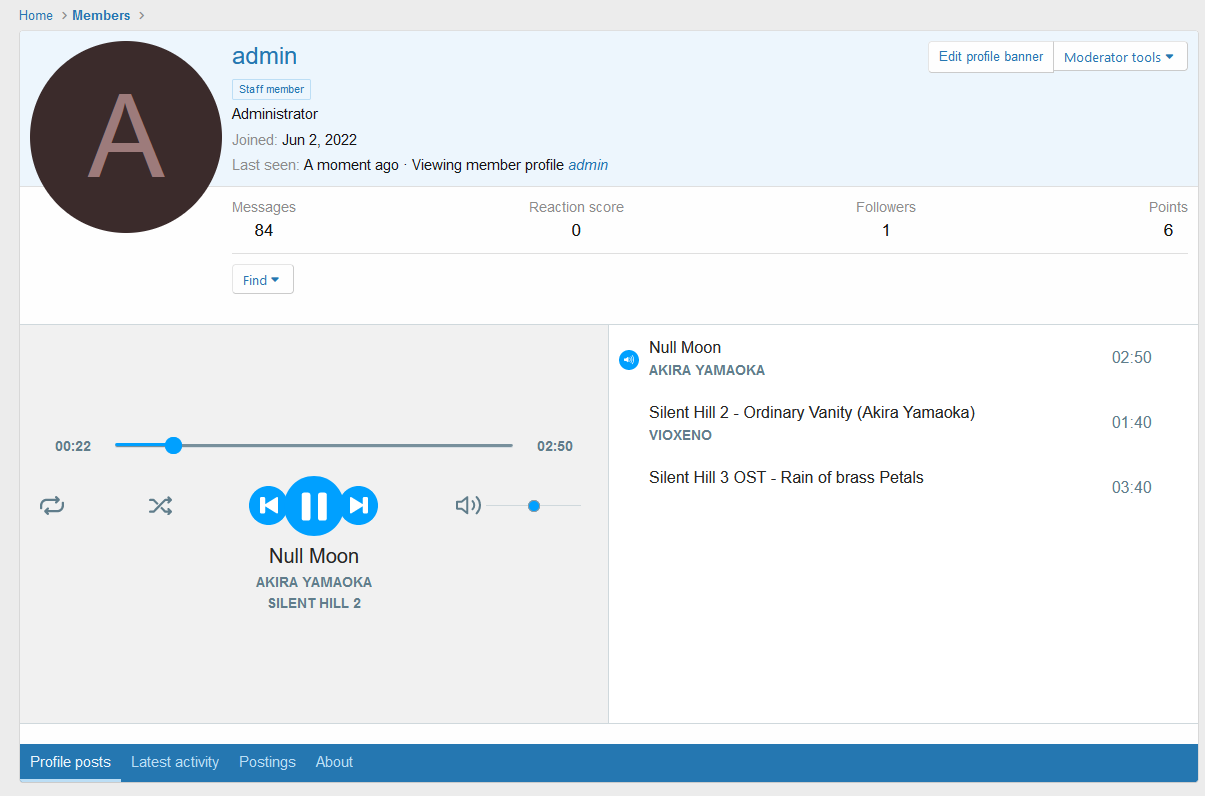The image size is (1205, 796).
Task: Click Edit profile banner button
Action: click(990, 57)
